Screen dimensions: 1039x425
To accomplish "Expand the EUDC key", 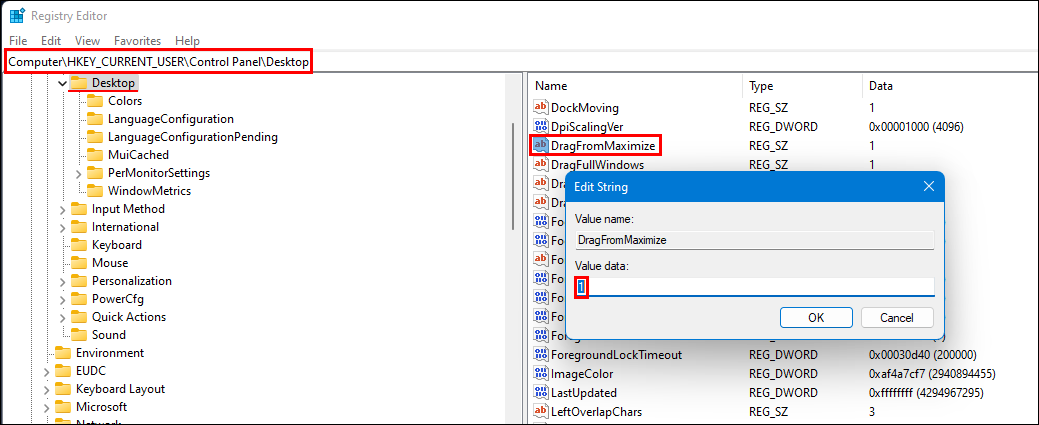I will [46, 371].
